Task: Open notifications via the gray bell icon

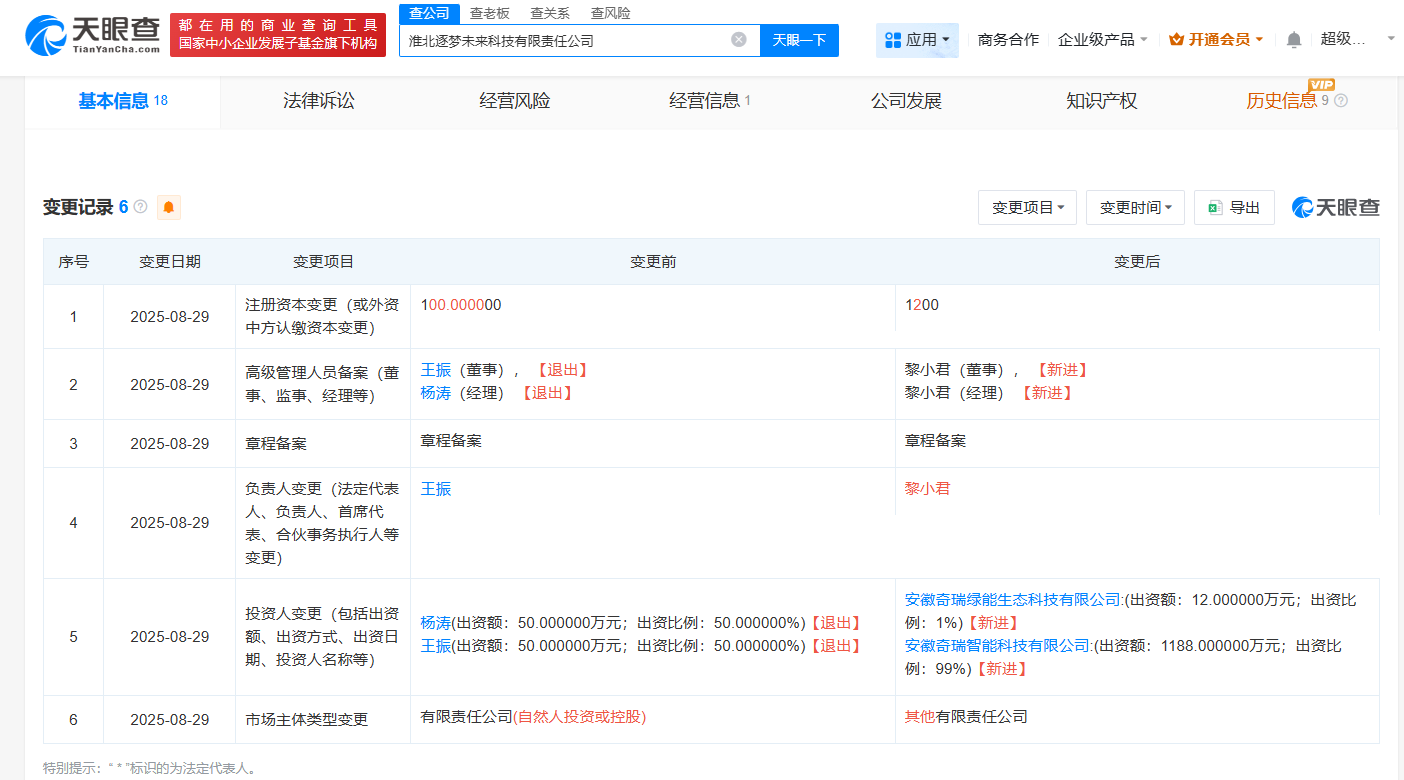Action: pyautogui.click(x=1294, y=38)
